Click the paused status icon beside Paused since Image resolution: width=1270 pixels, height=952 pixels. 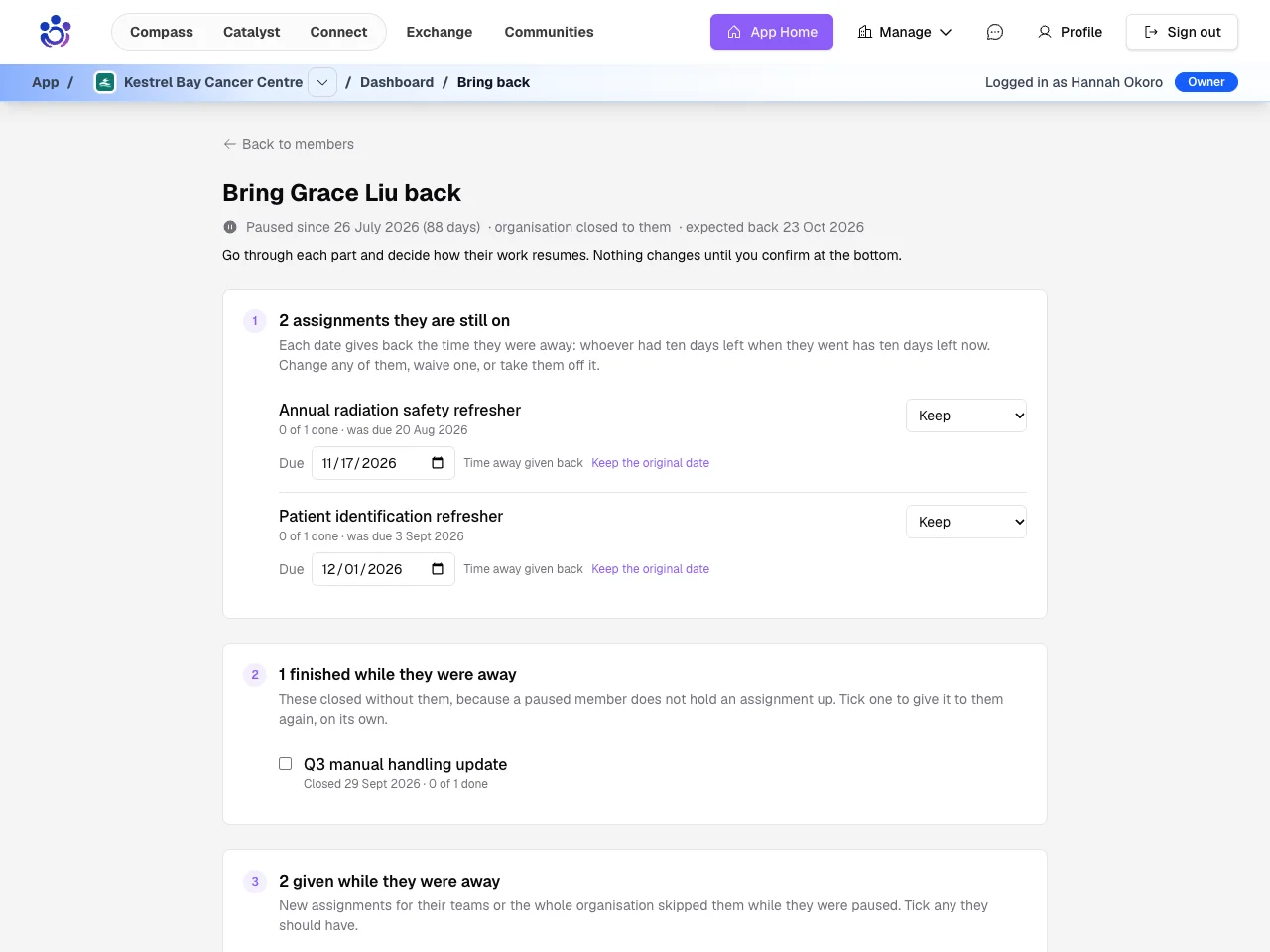pos(230,227)
